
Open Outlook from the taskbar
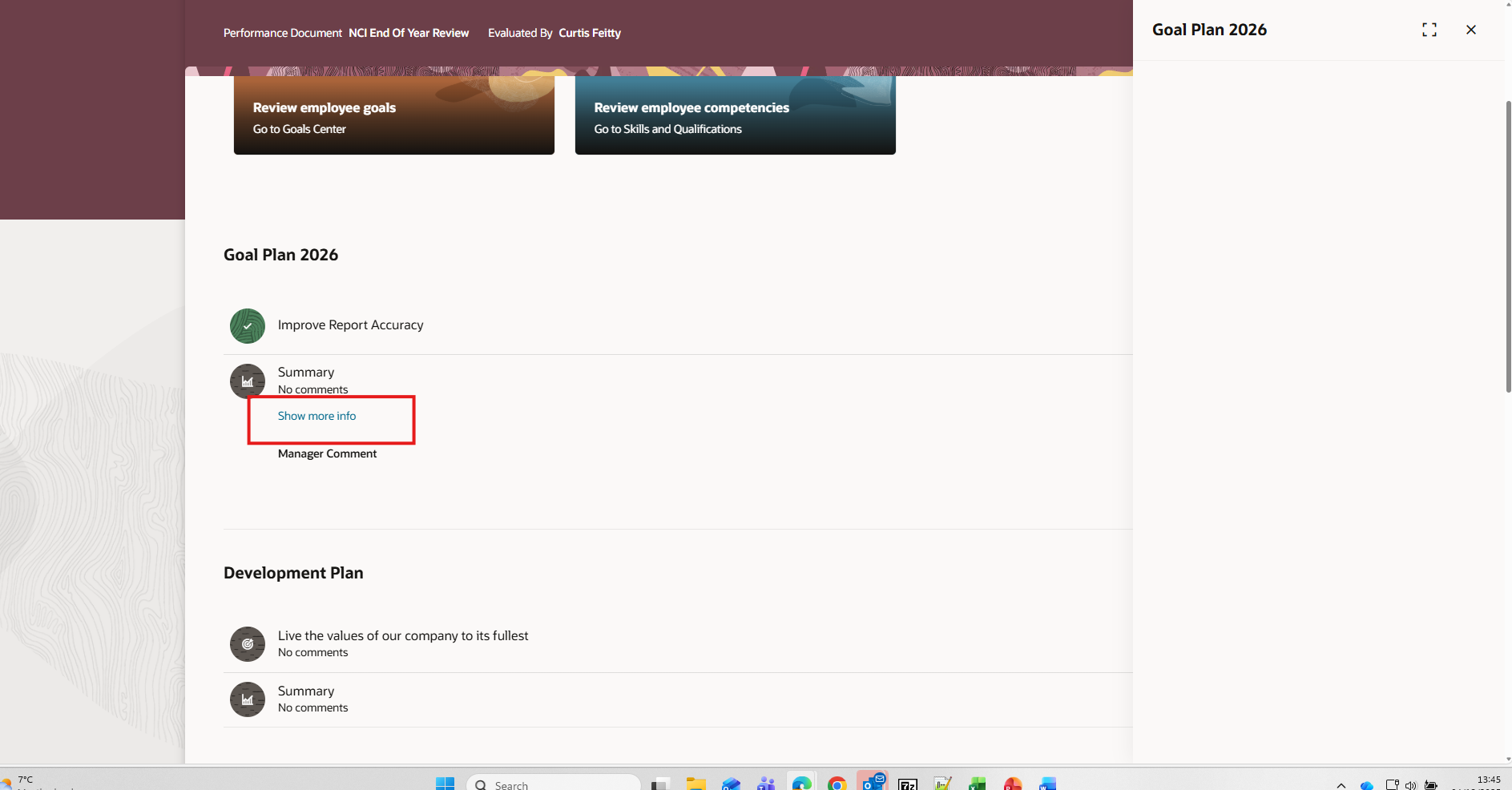click(873, 783)
